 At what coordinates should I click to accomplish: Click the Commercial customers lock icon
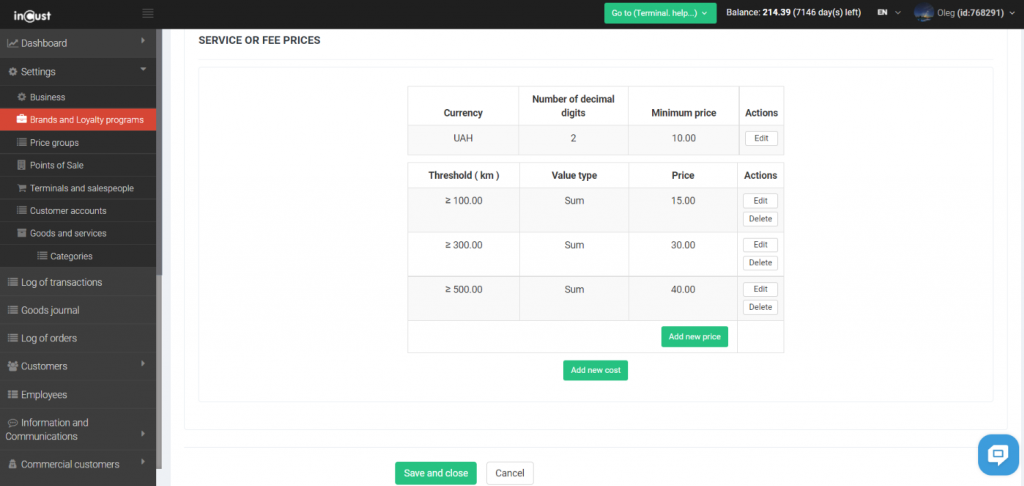[13, 464]
